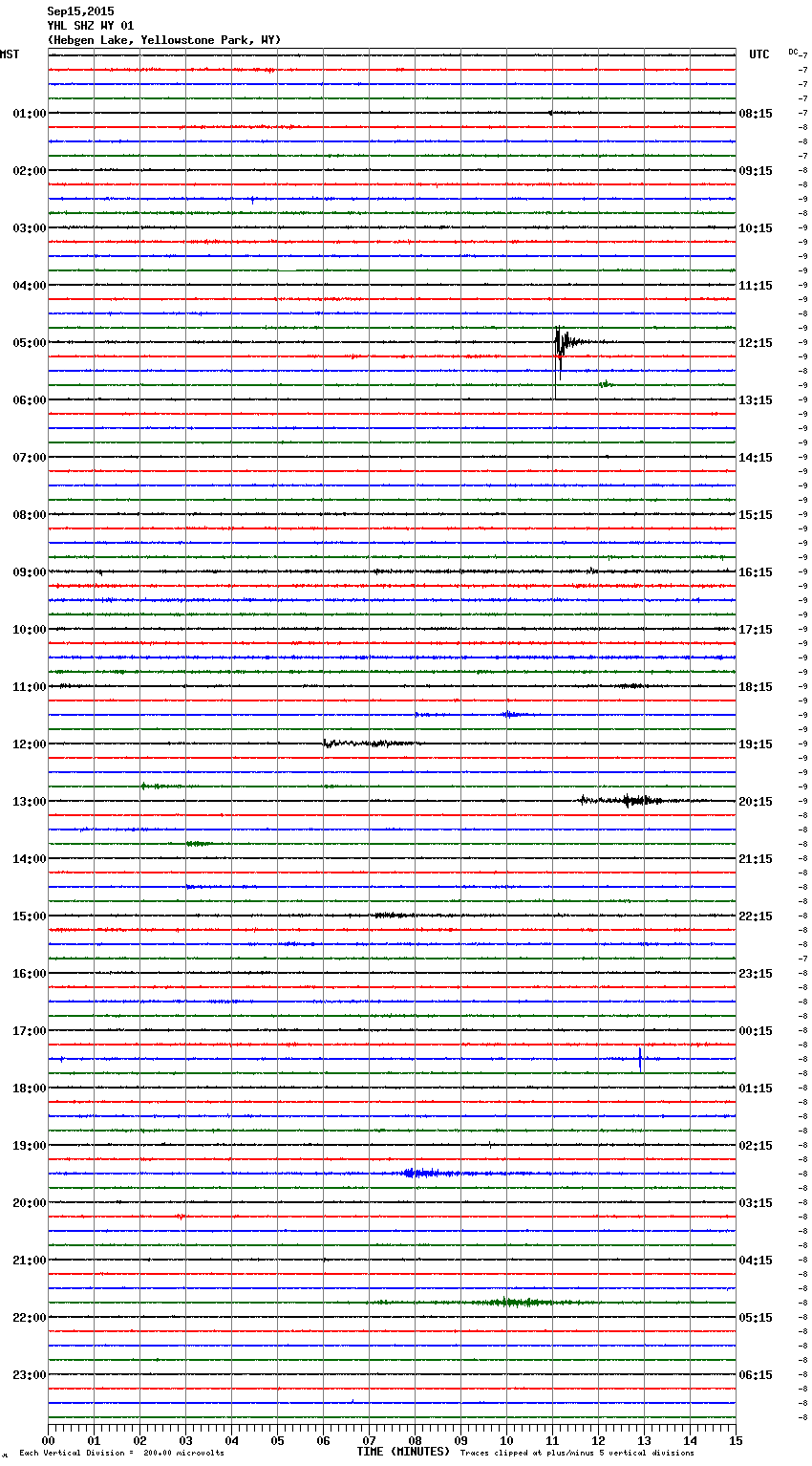812x1466 pixels.
Task: Select the 07:00 MST time label
Action: pyautogui.click(x=30, y=458)
